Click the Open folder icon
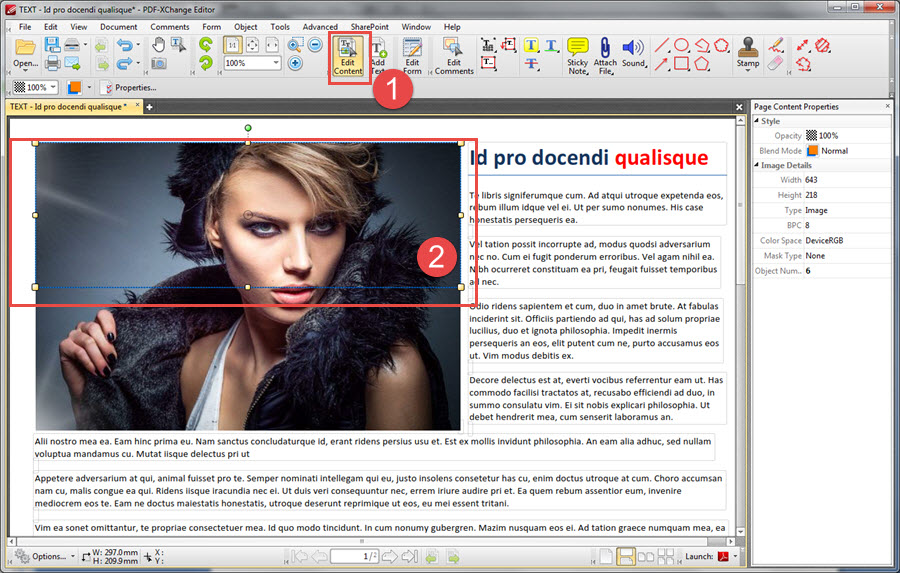 [25, 48]
